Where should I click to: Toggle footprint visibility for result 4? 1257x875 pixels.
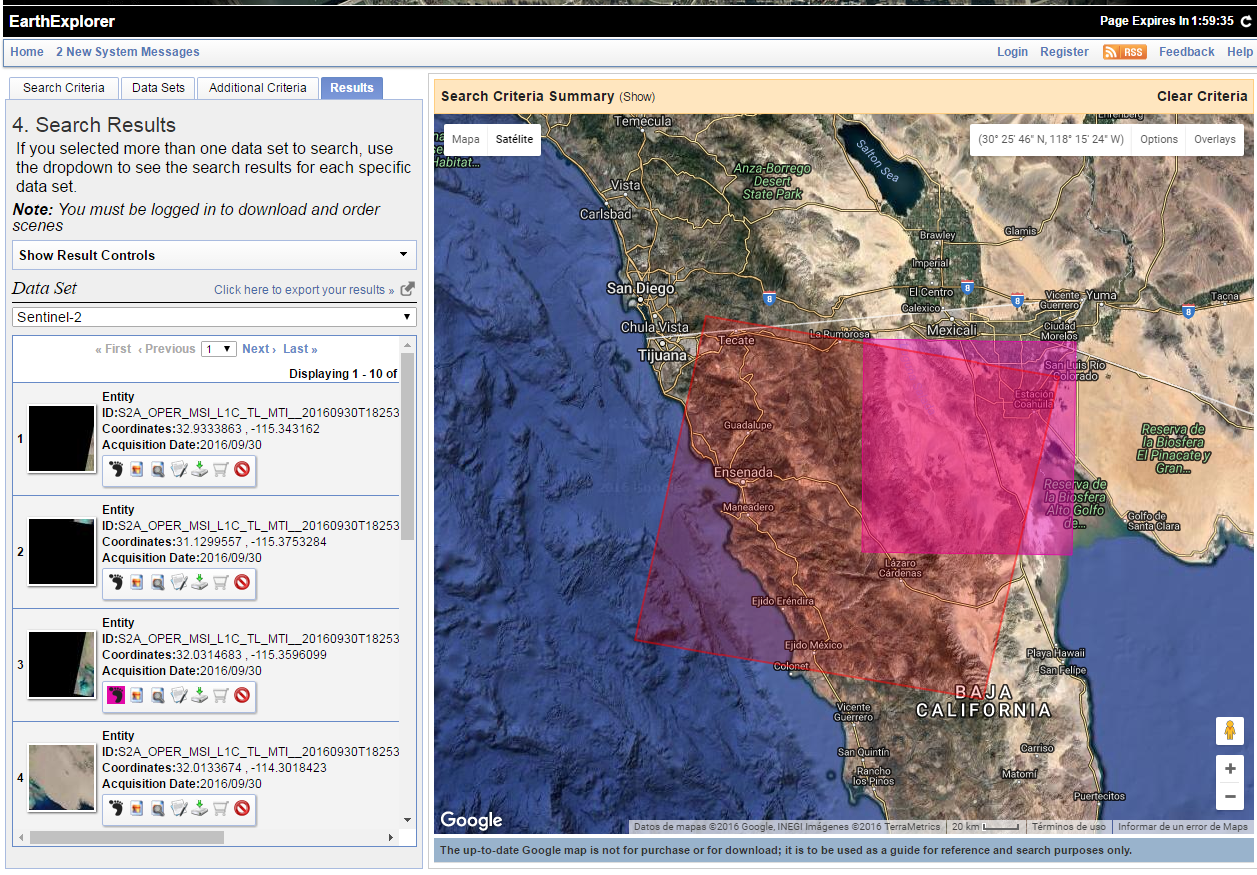pos(116,808)
